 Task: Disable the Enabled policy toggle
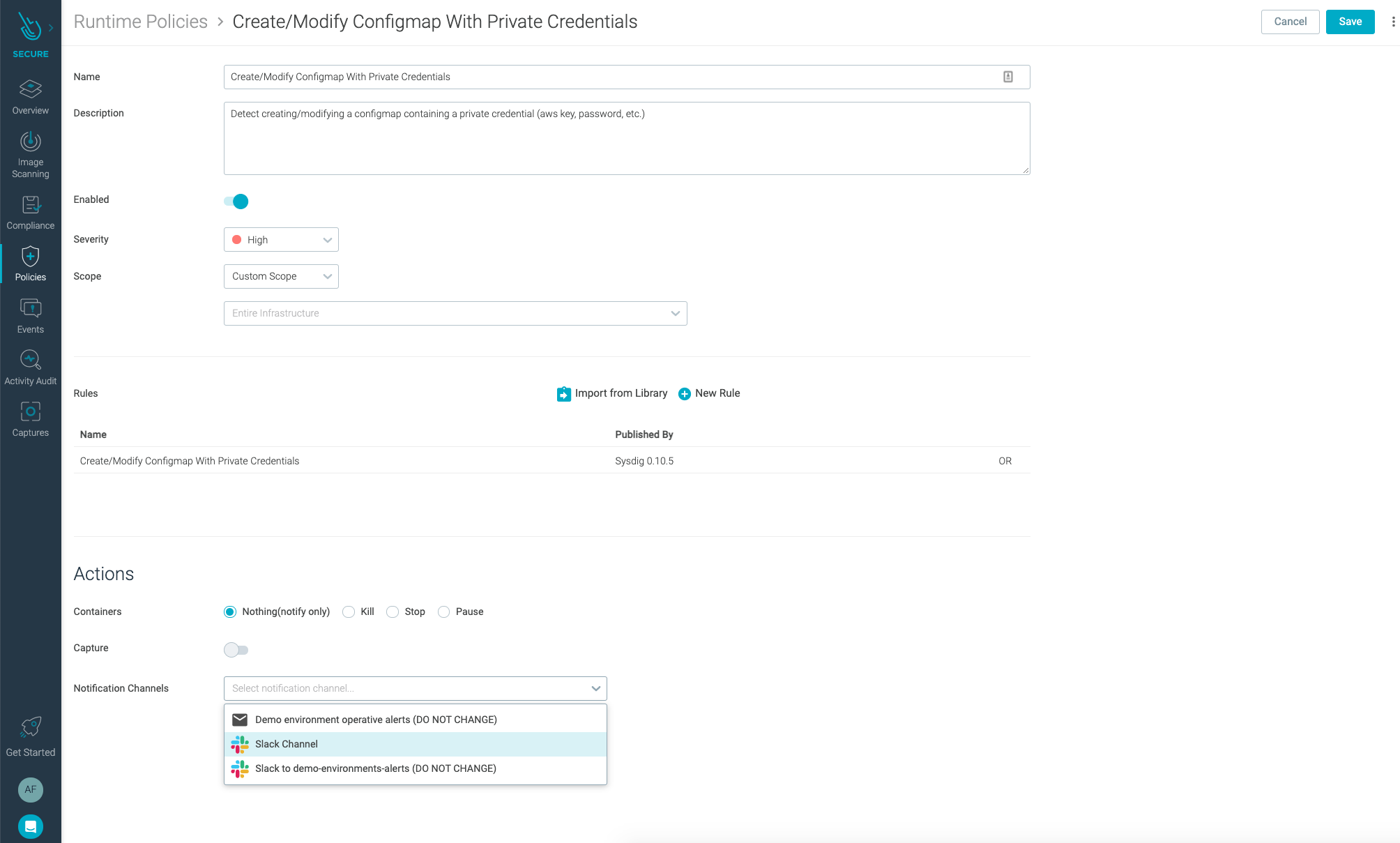(234, 202)
